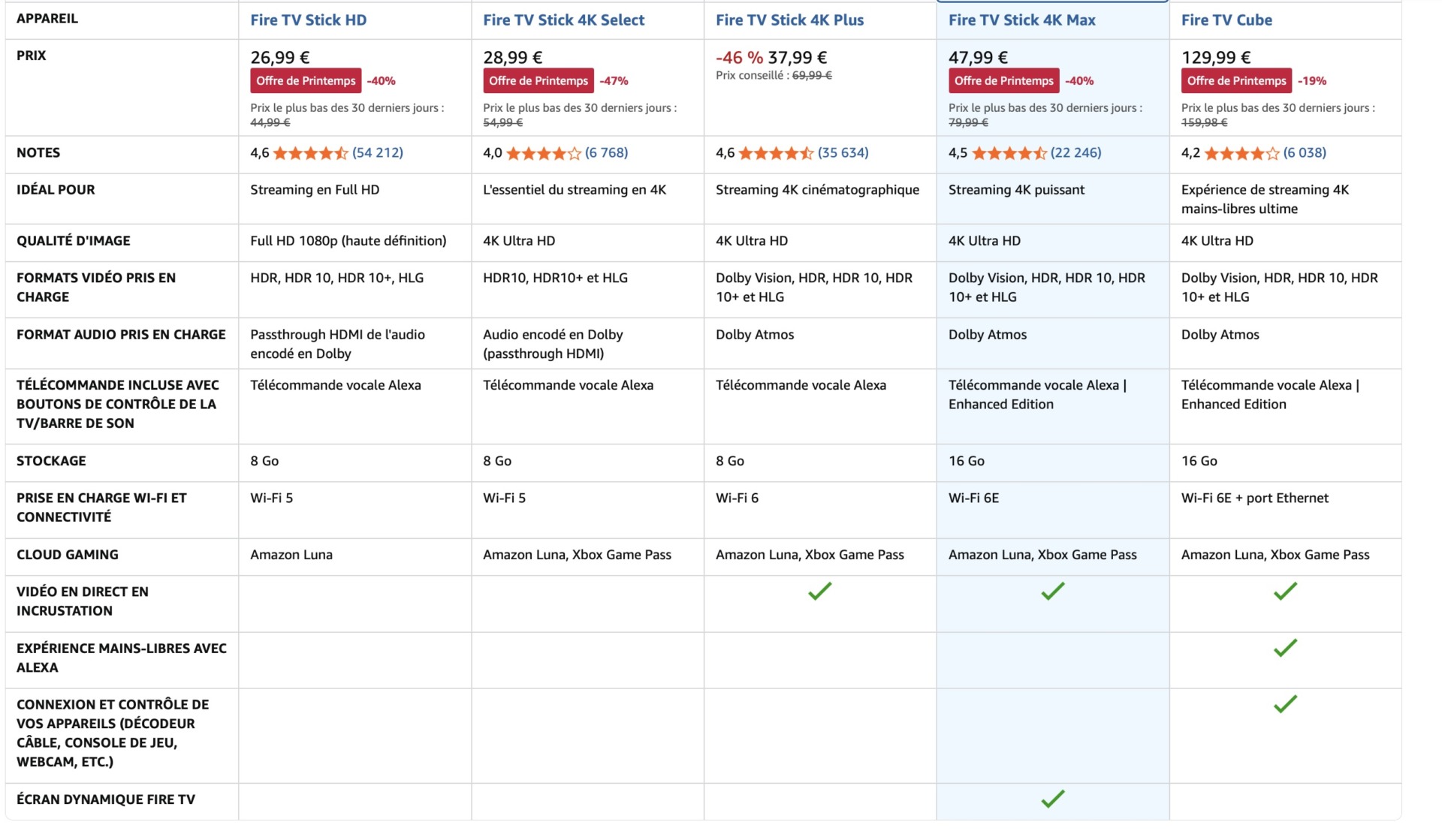Open the Fire TV Stick 4K Max link
This screenshot has width=1442, height=840.
(1021, 20)
